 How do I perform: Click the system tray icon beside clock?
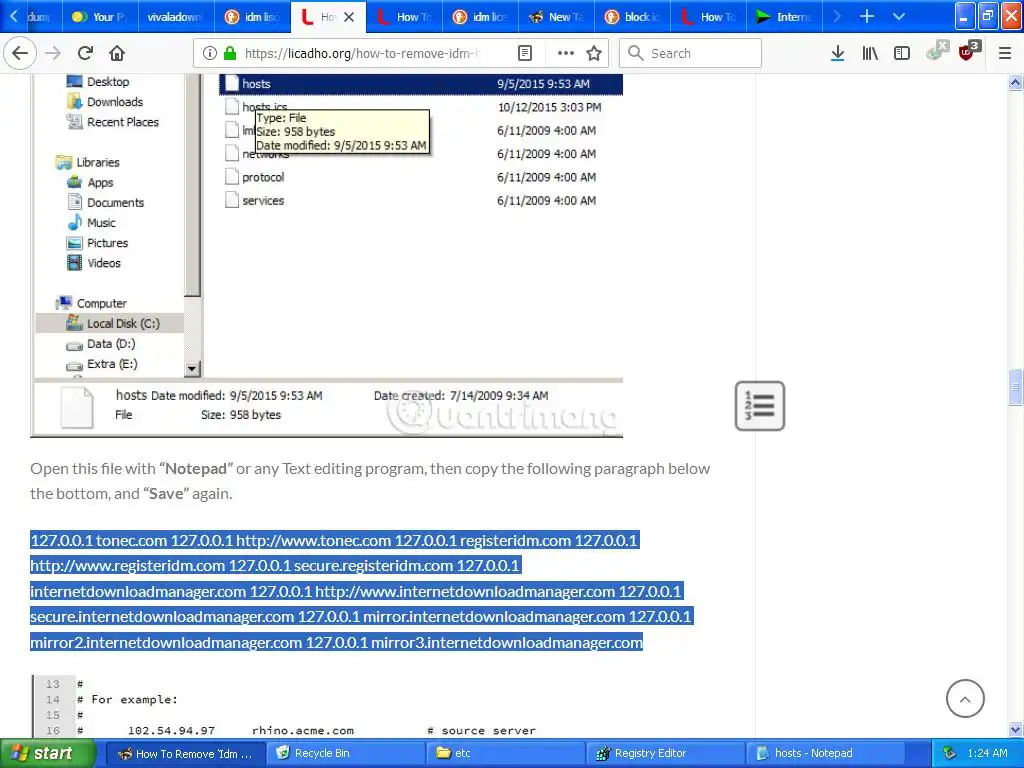tap(950, 753)
